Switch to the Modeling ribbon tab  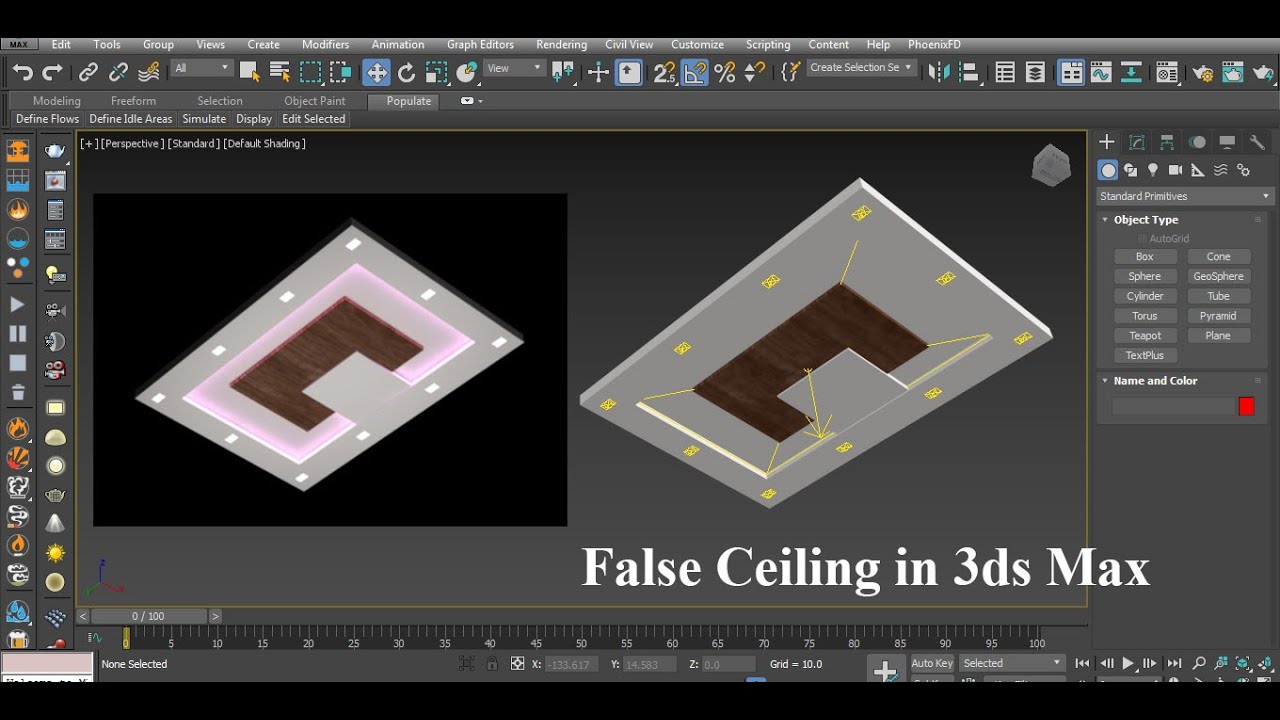pos(57,101)
